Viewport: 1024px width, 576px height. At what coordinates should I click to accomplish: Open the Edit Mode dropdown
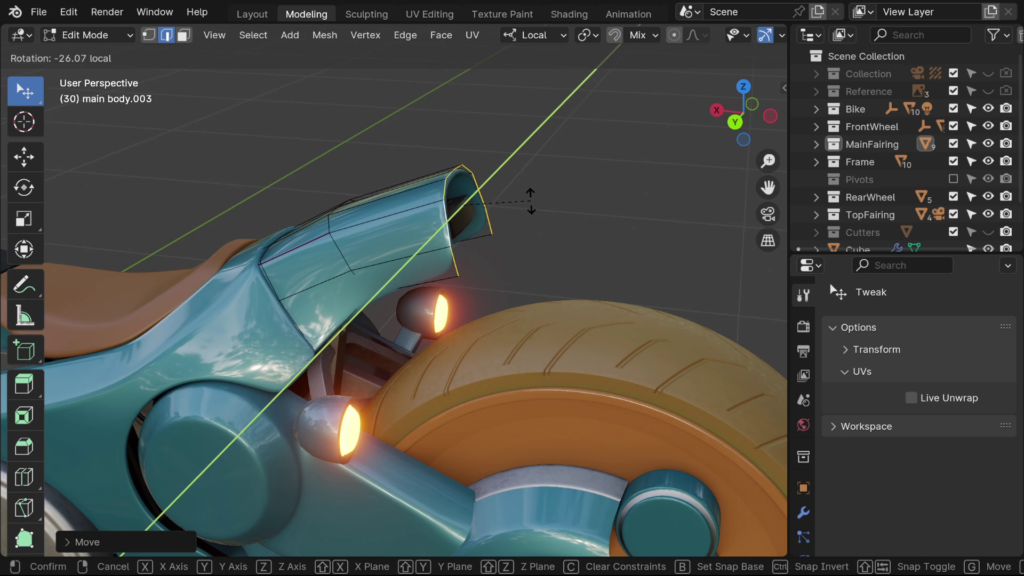tap(88, 35)
